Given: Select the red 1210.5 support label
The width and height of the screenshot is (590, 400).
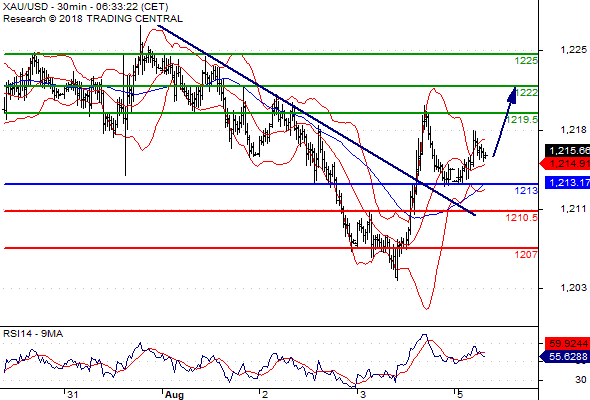Looking at the screenshot, I should coord(522,217).
